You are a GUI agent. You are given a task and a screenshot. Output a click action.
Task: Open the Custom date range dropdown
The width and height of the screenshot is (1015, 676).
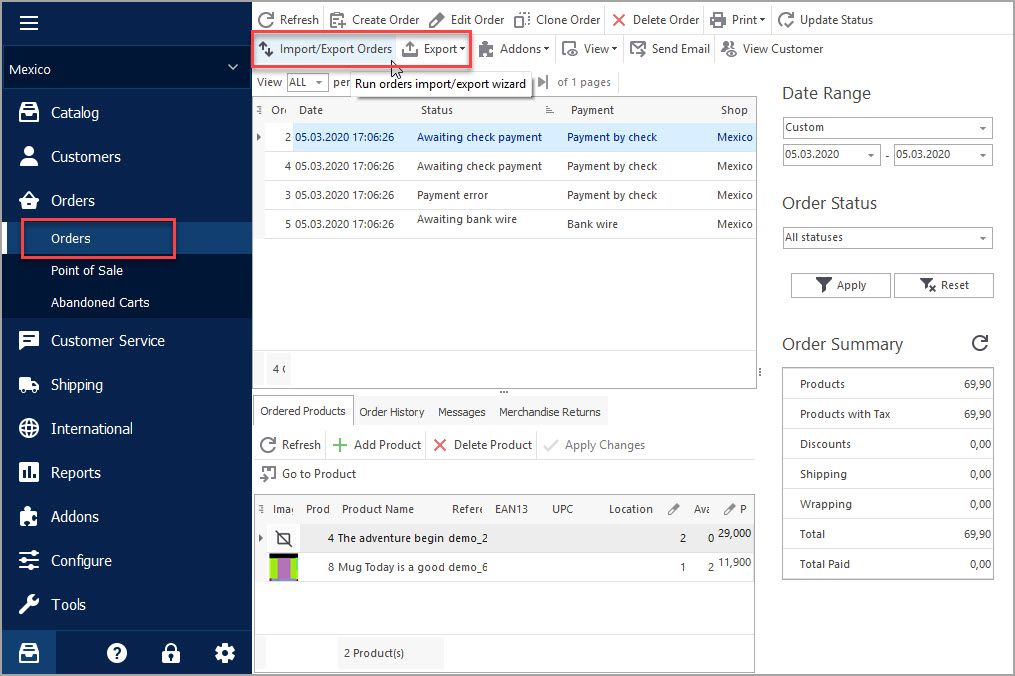pyautogui.click(x=887, y=128)
